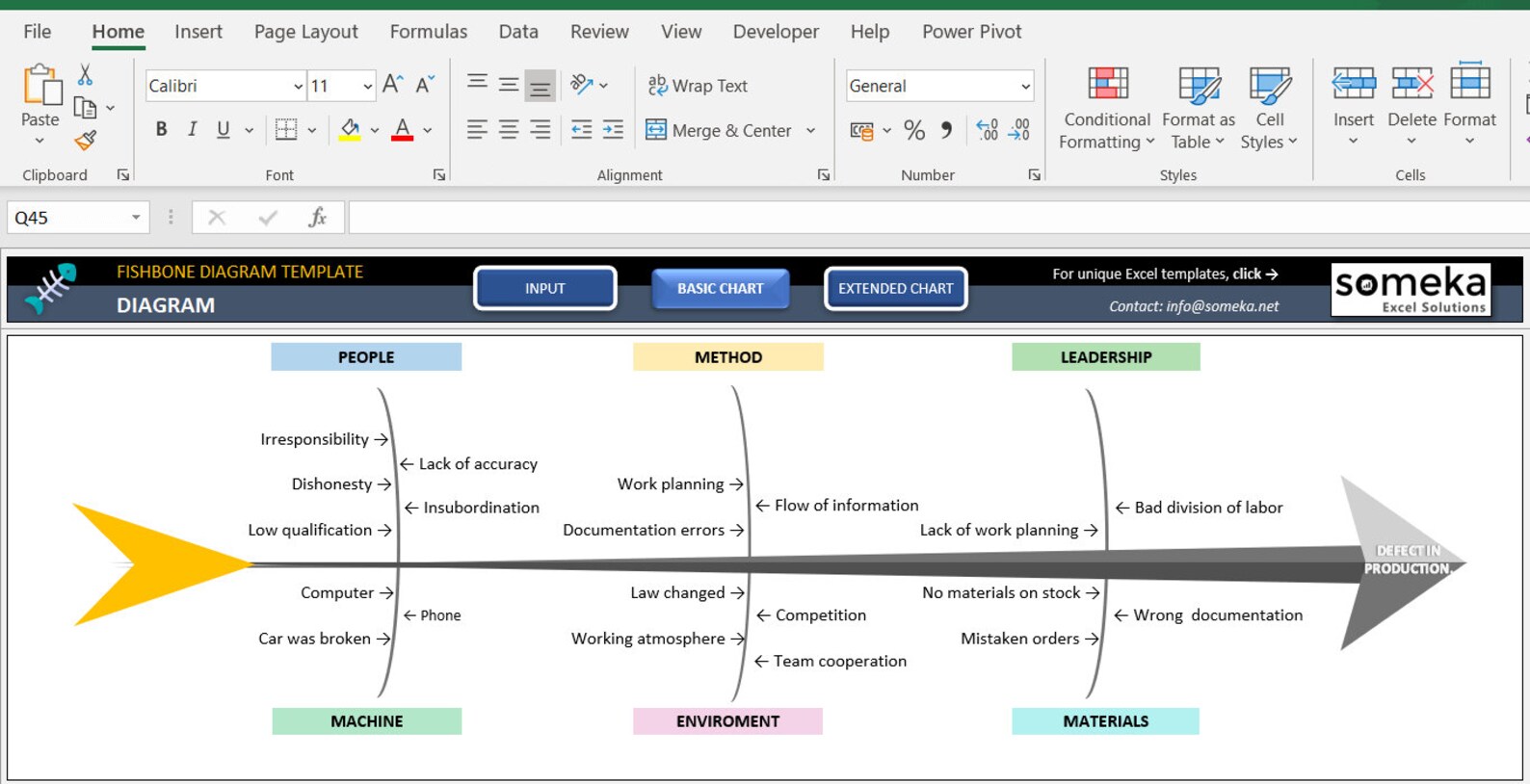Click the Top Align icon

coord(477,84)
